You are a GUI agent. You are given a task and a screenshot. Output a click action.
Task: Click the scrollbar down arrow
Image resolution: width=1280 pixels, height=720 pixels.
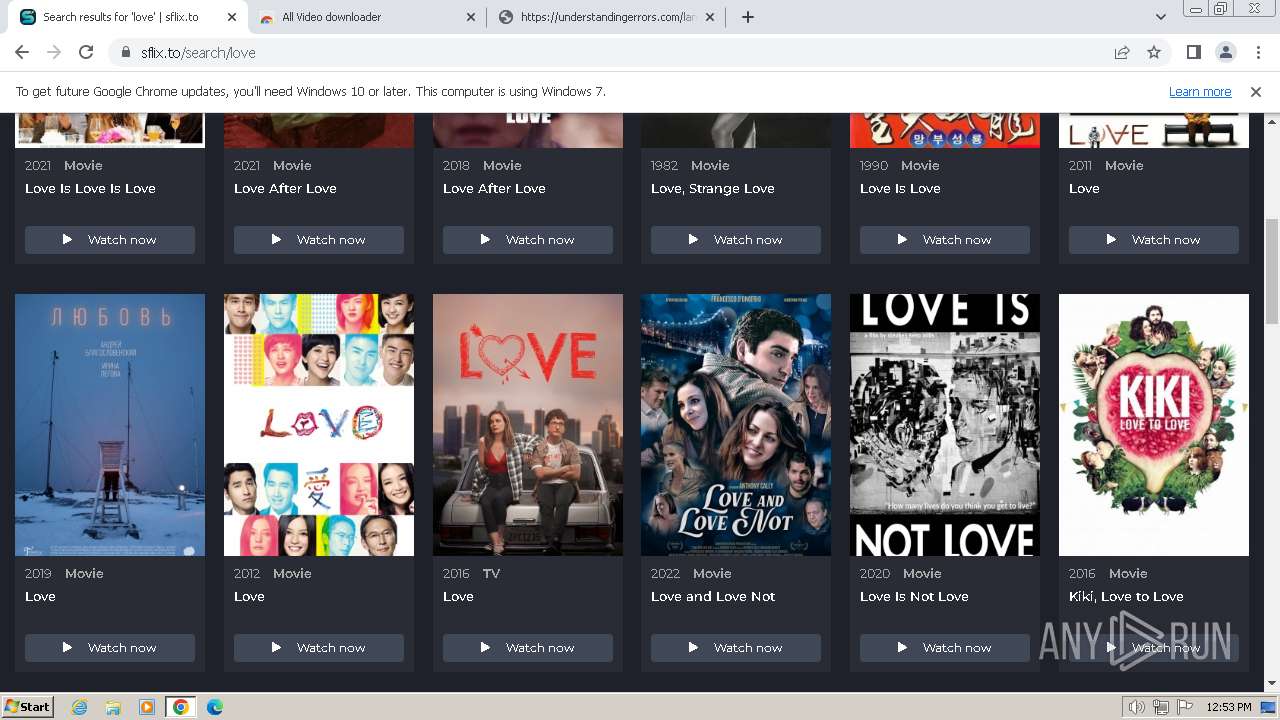[1271, 684]
